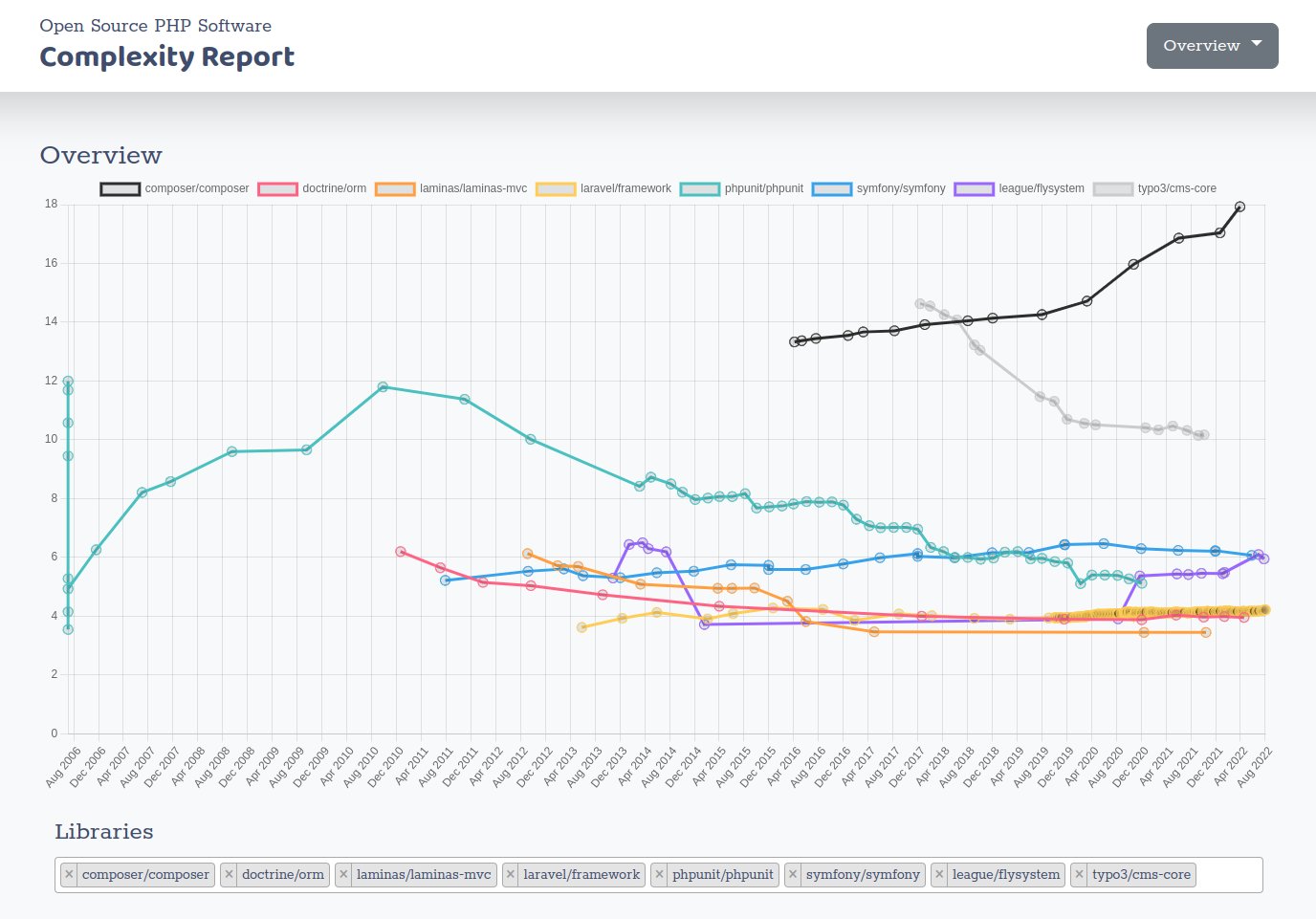The image size is (1316, 919).
Task: Click the Open Source PHP Software header text
Action: (x=155, y=26)
